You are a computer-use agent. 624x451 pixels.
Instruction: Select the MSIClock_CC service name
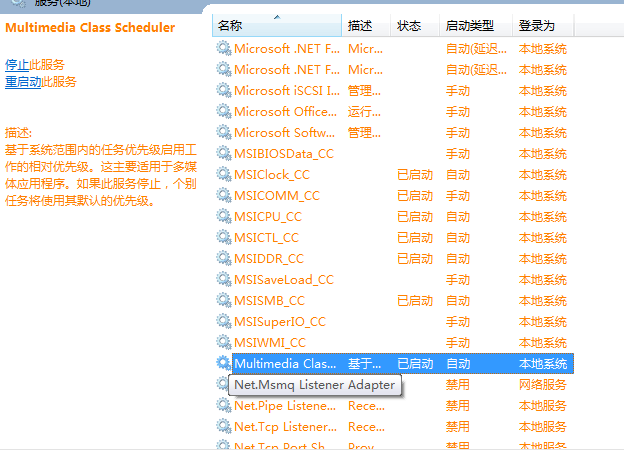[x=272, y=175]
